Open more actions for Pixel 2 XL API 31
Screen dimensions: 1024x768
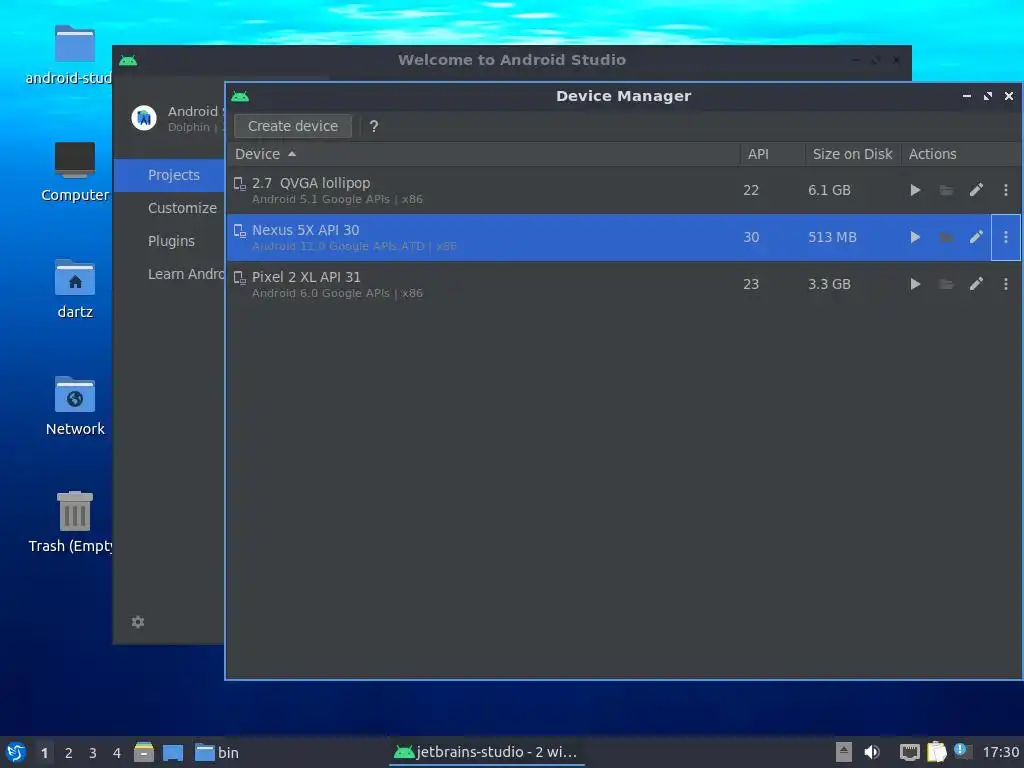click(1006, 284)
